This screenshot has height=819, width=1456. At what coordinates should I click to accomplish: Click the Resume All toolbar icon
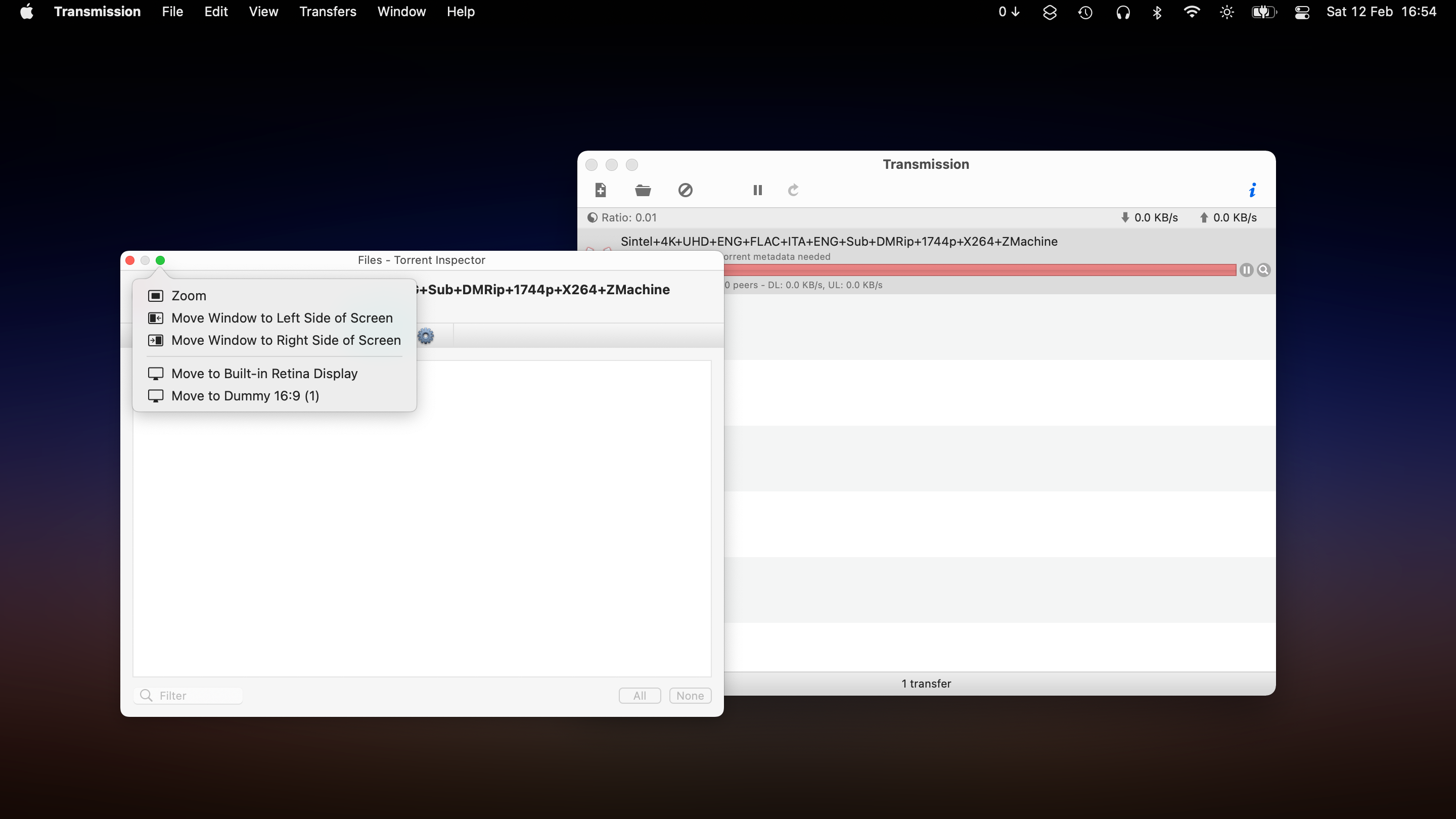(793, 190)
